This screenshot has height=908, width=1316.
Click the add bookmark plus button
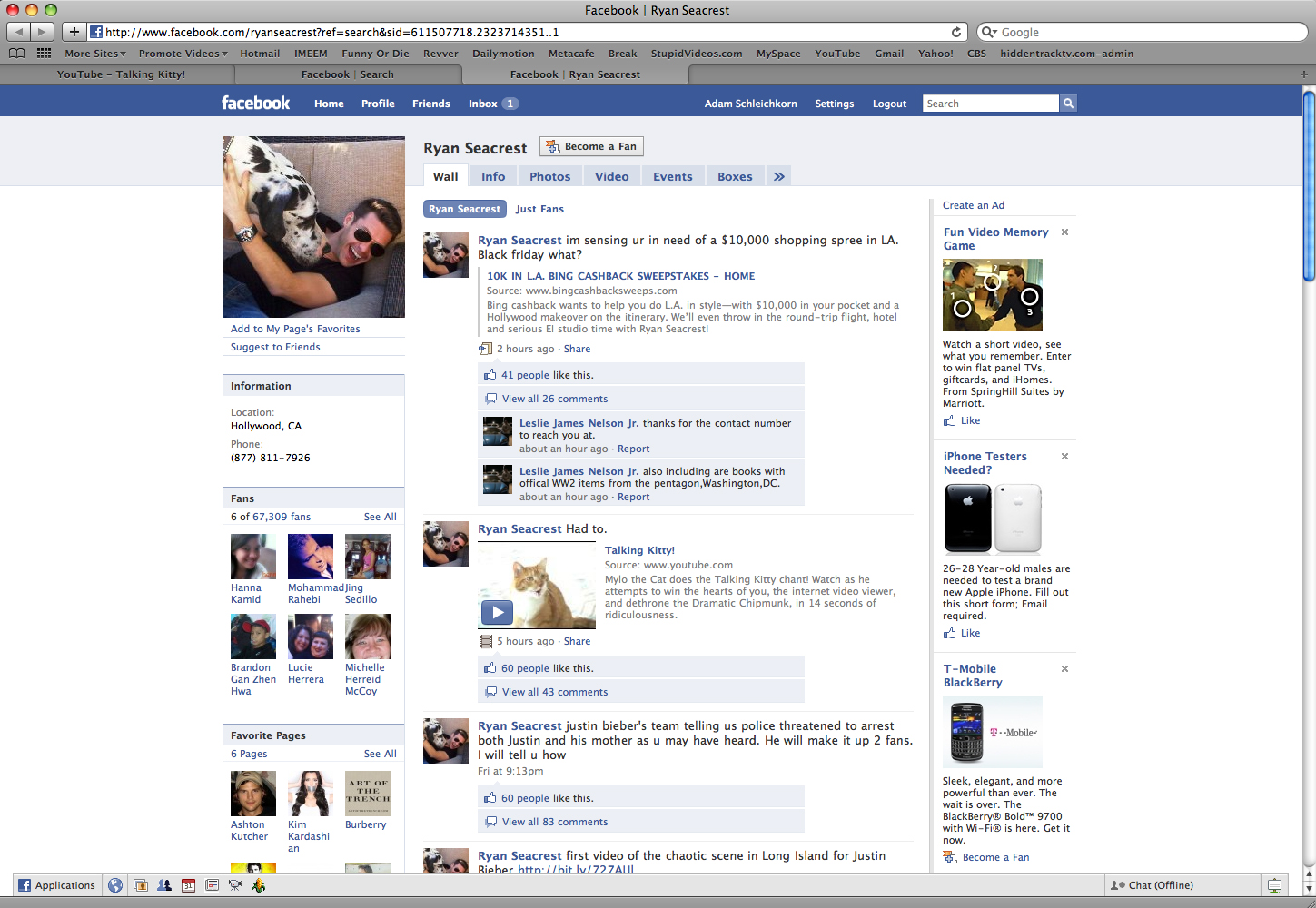click(x=74, y=32)
